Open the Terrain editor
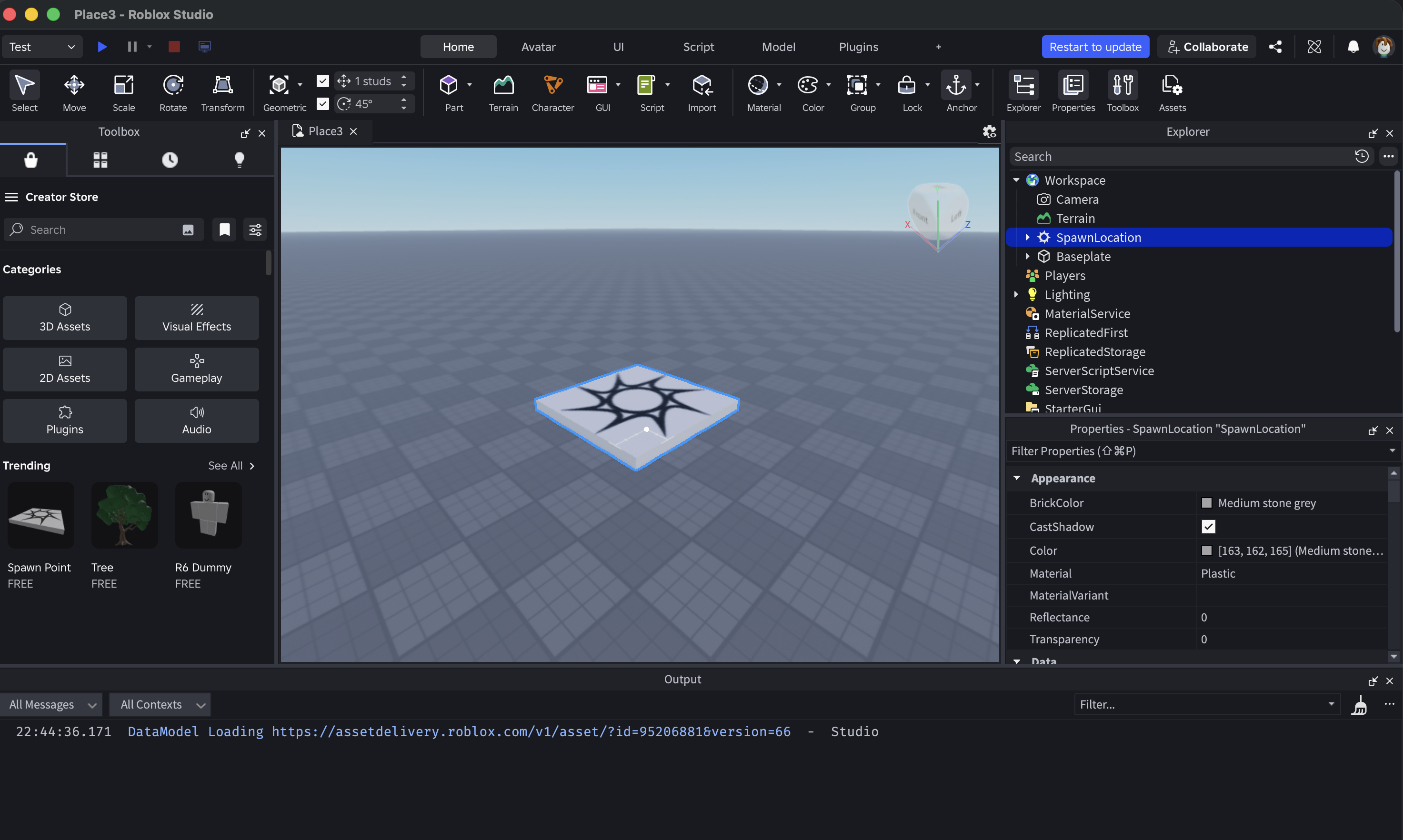The width and height of the screenshot is (1403, 840). (503, 92)
